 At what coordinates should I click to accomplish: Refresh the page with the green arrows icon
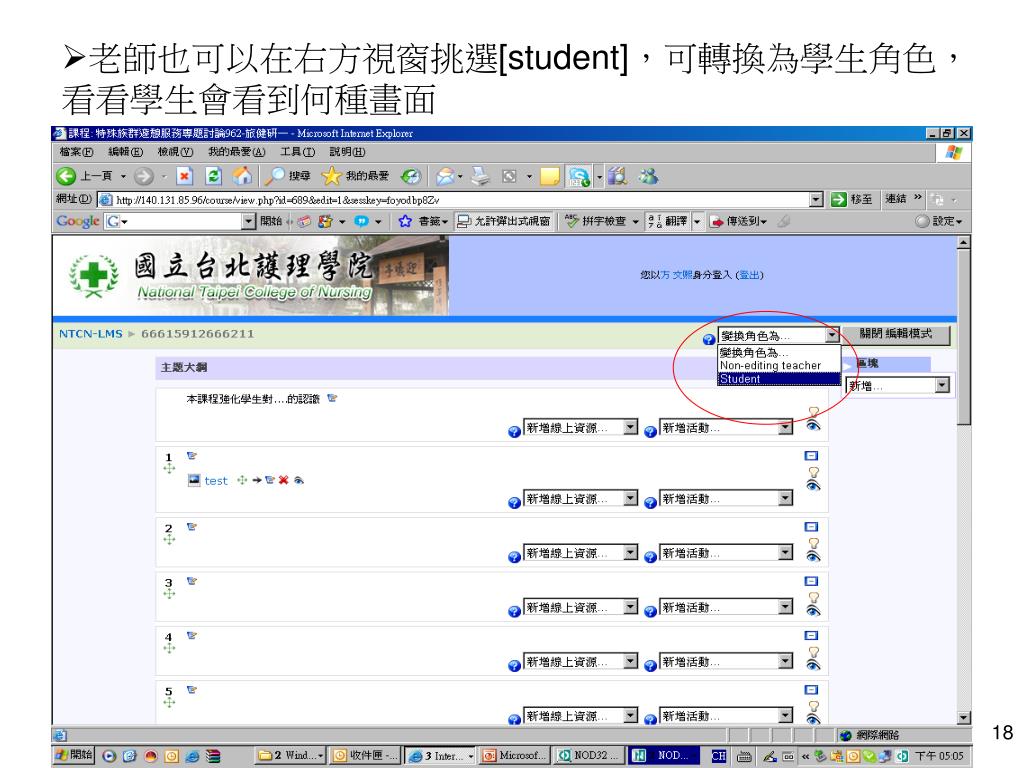pyautogui.click(x=213, y=176)
